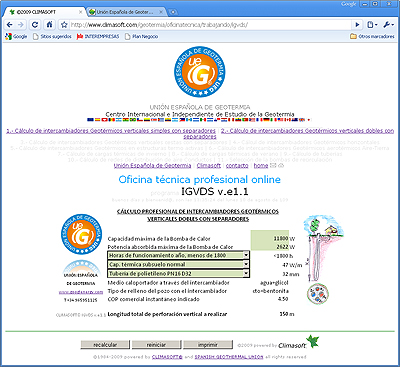
Task: Bookmark this page with the star icon
Action: pyautogui.click(x=64, y=25)
